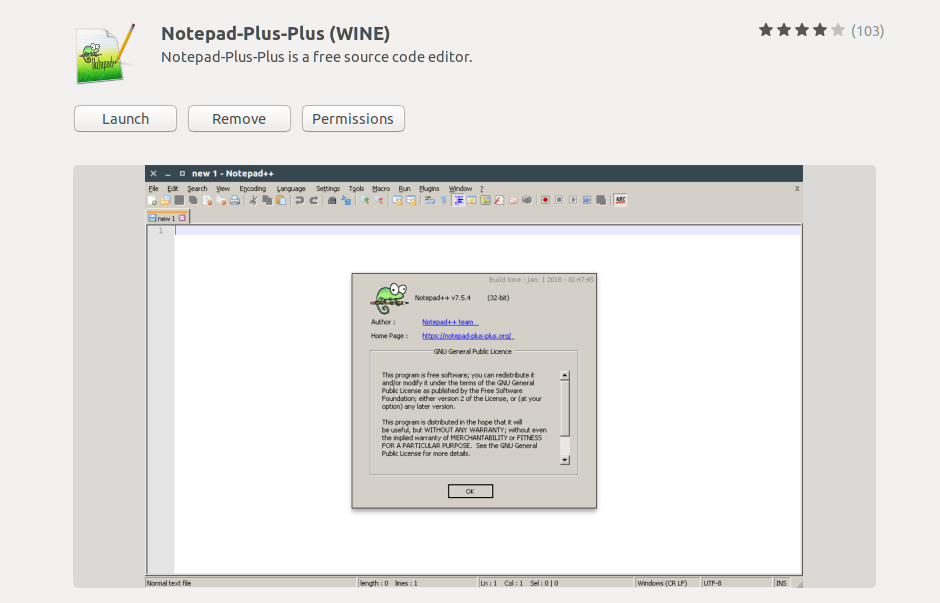
Task: Click the (103) review count
Action: coord(867,31)
